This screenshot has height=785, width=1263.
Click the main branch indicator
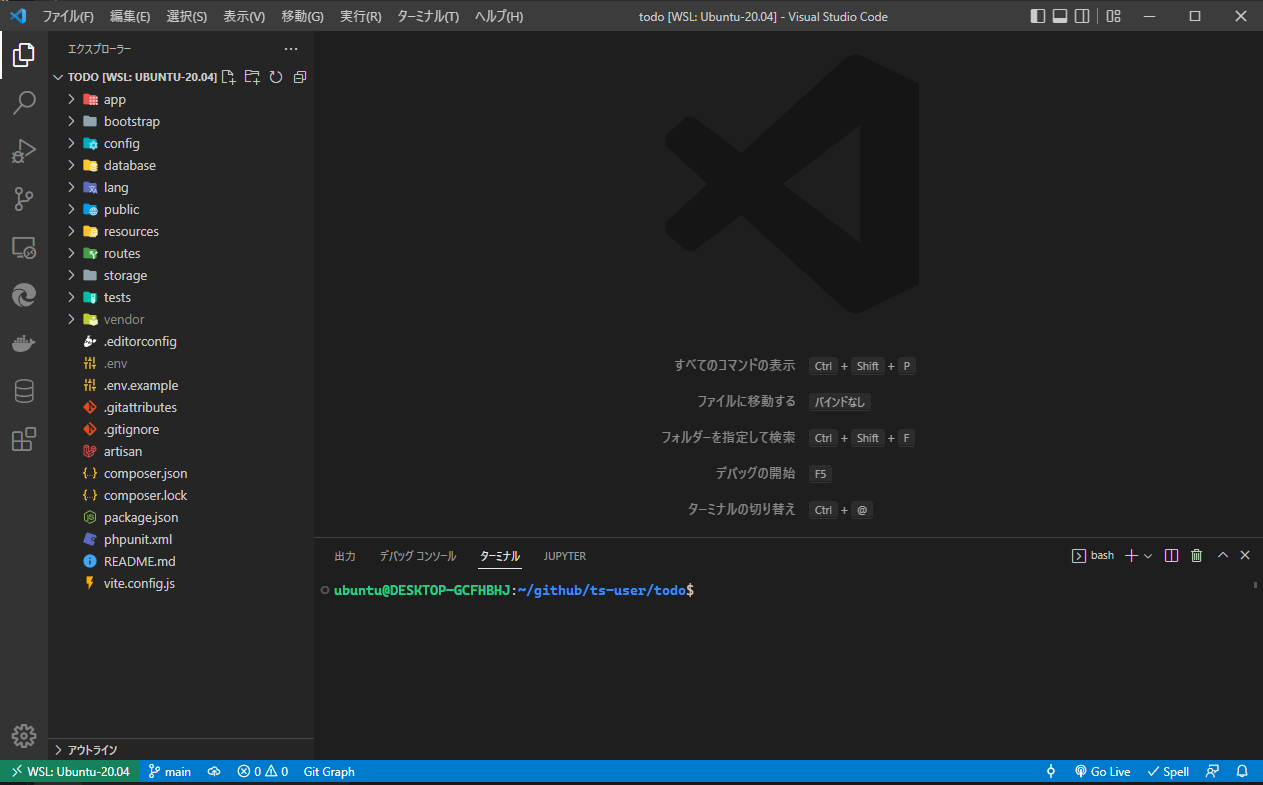[x=170, y=771]
